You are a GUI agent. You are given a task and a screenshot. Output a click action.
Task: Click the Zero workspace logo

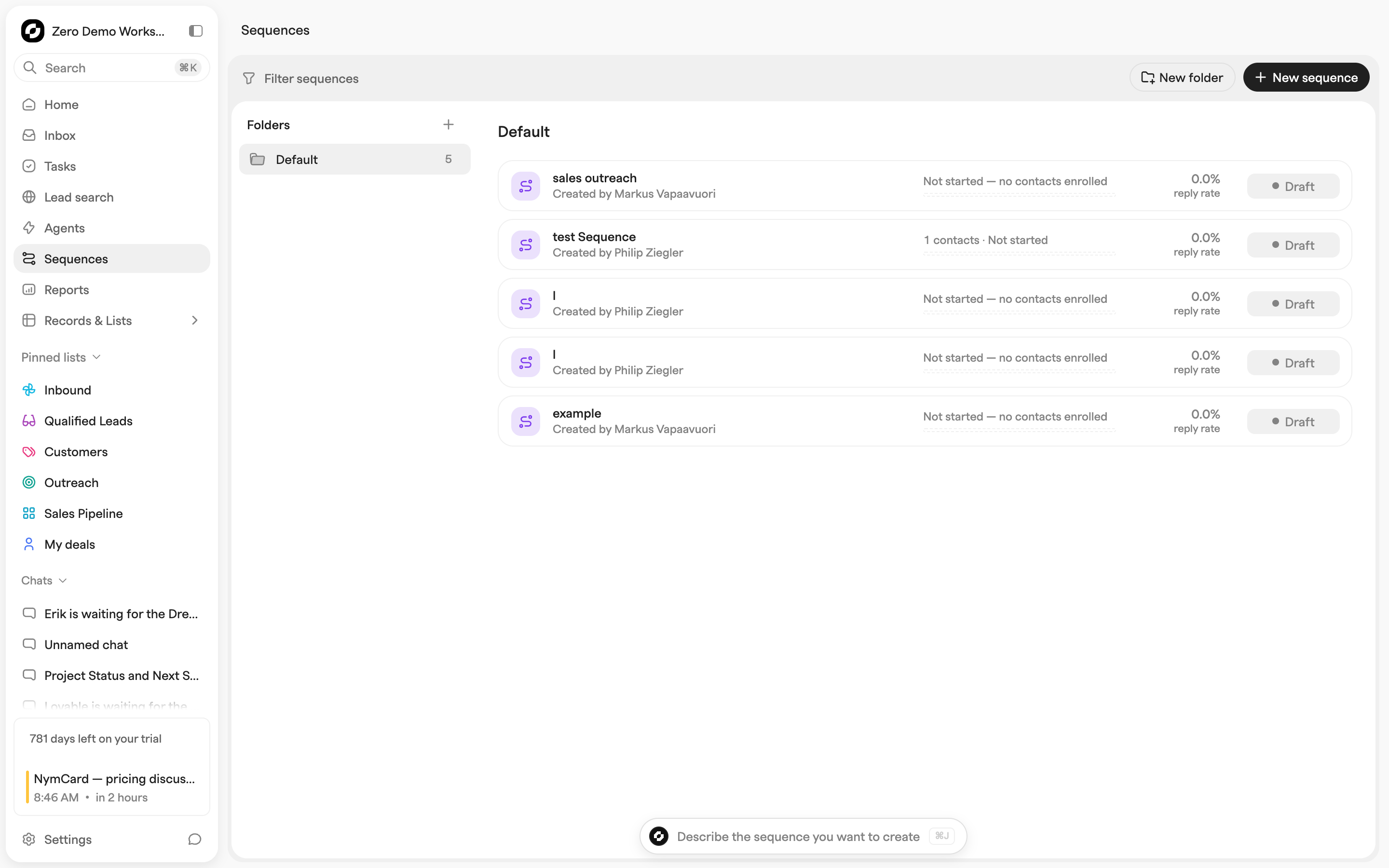tap(33, 31)
